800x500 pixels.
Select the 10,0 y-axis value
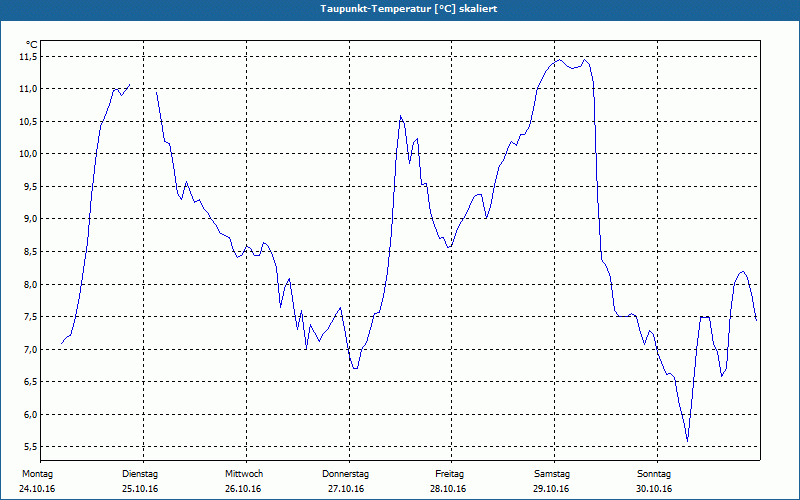tap(28, 154)
